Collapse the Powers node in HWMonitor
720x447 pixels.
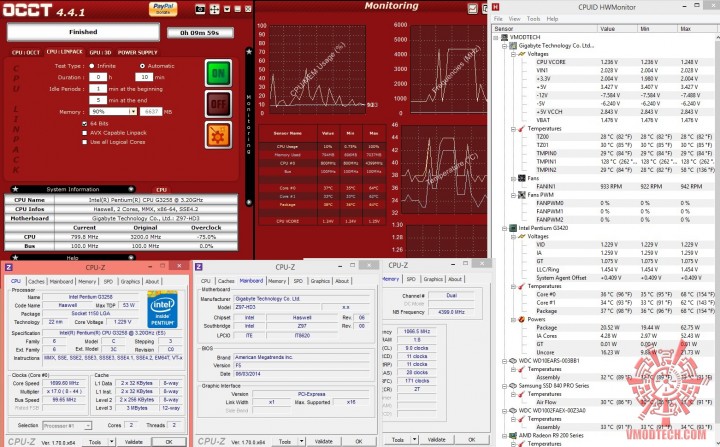[x=513, y=319]
